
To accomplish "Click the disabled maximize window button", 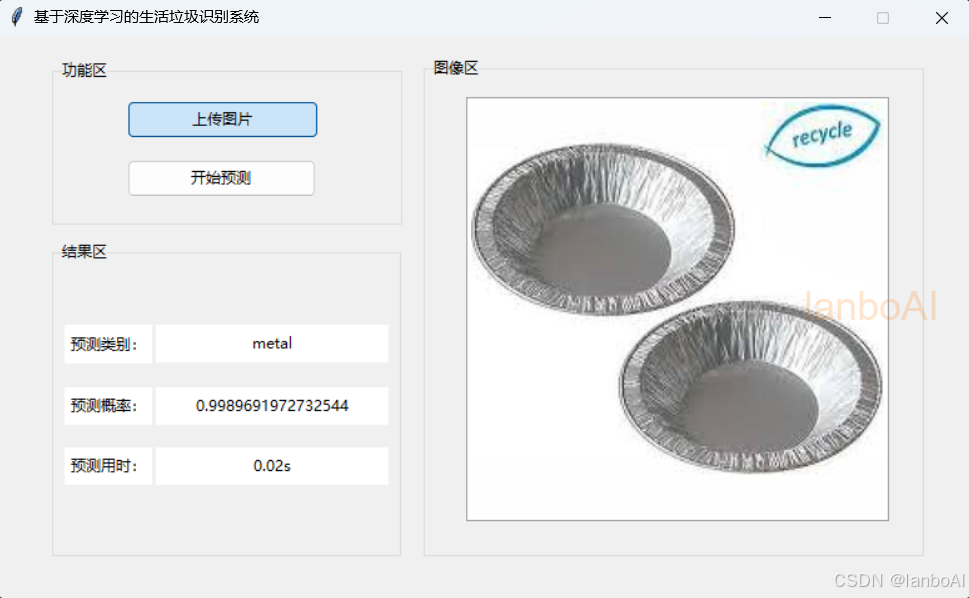I will coord(883,18).
